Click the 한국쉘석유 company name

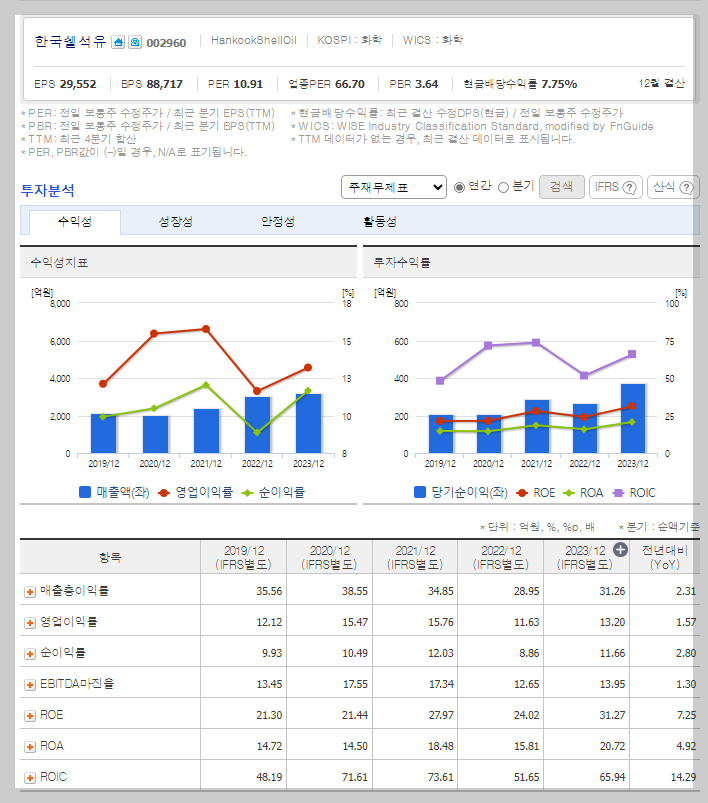click(x=70, y=41)
